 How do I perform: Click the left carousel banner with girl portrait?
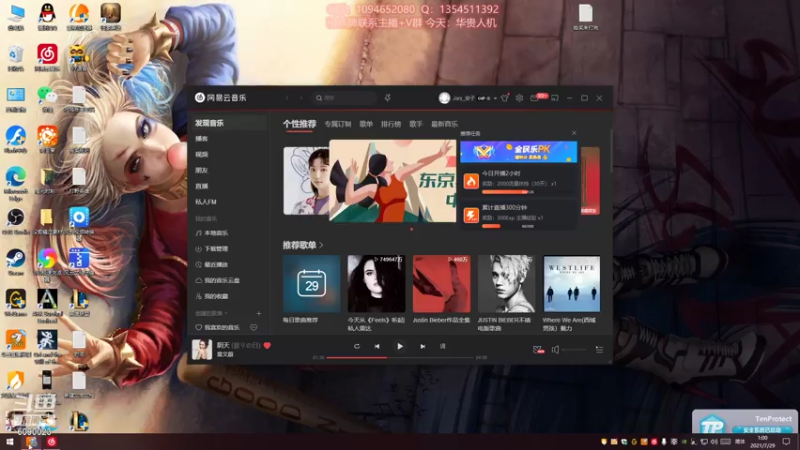pyautogui.click(x=306, y=181)
